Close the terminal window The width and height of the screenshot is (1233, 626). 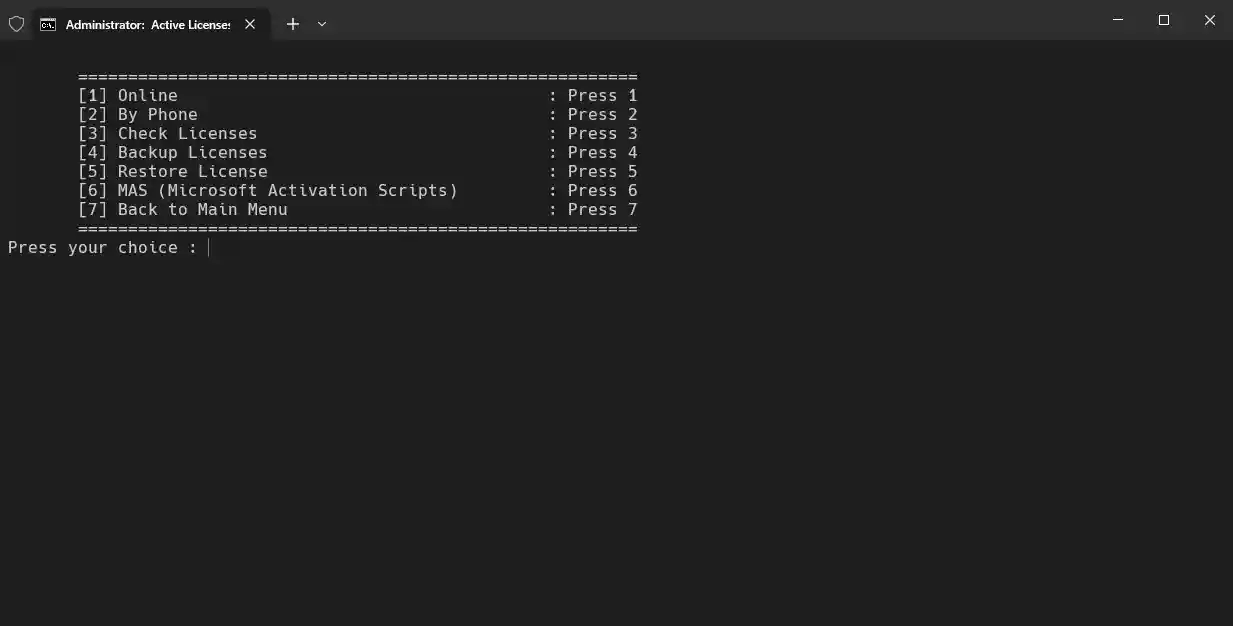coord(1209,20)
